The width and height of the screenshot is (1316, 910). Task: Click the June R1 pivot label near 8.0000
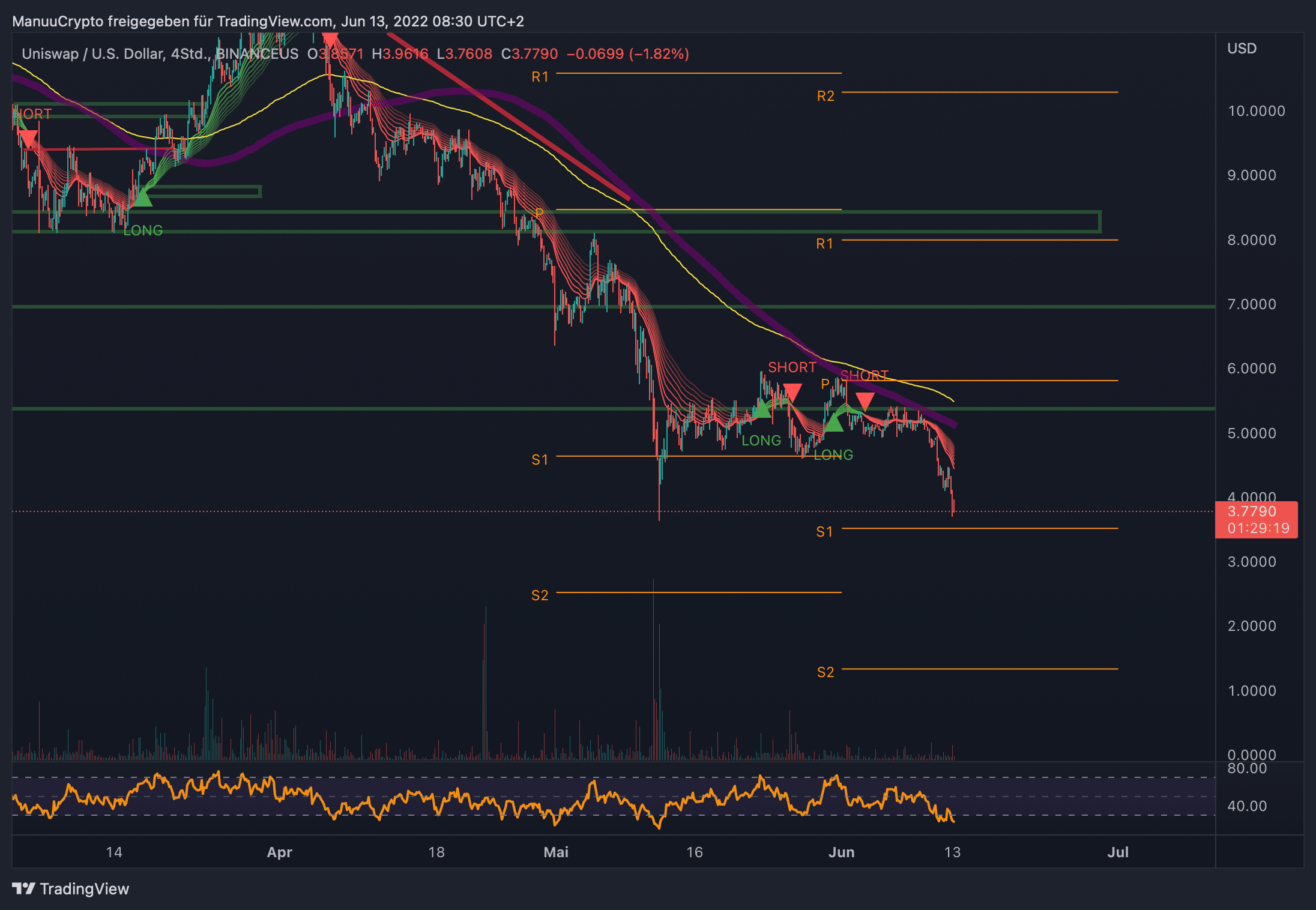(824, 244)
